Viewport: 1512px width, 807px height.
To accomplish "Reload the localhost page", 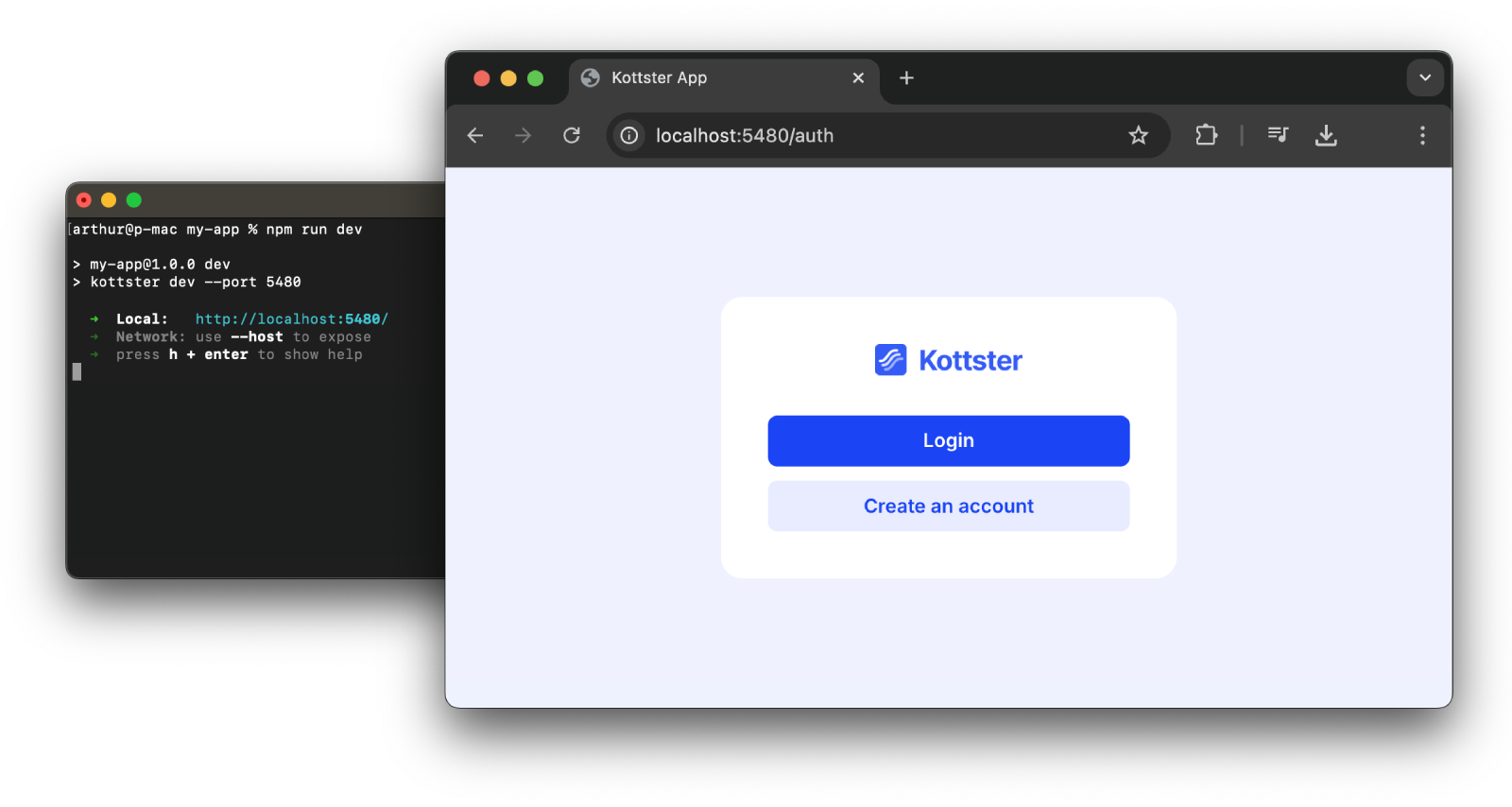I will [572, 135].
